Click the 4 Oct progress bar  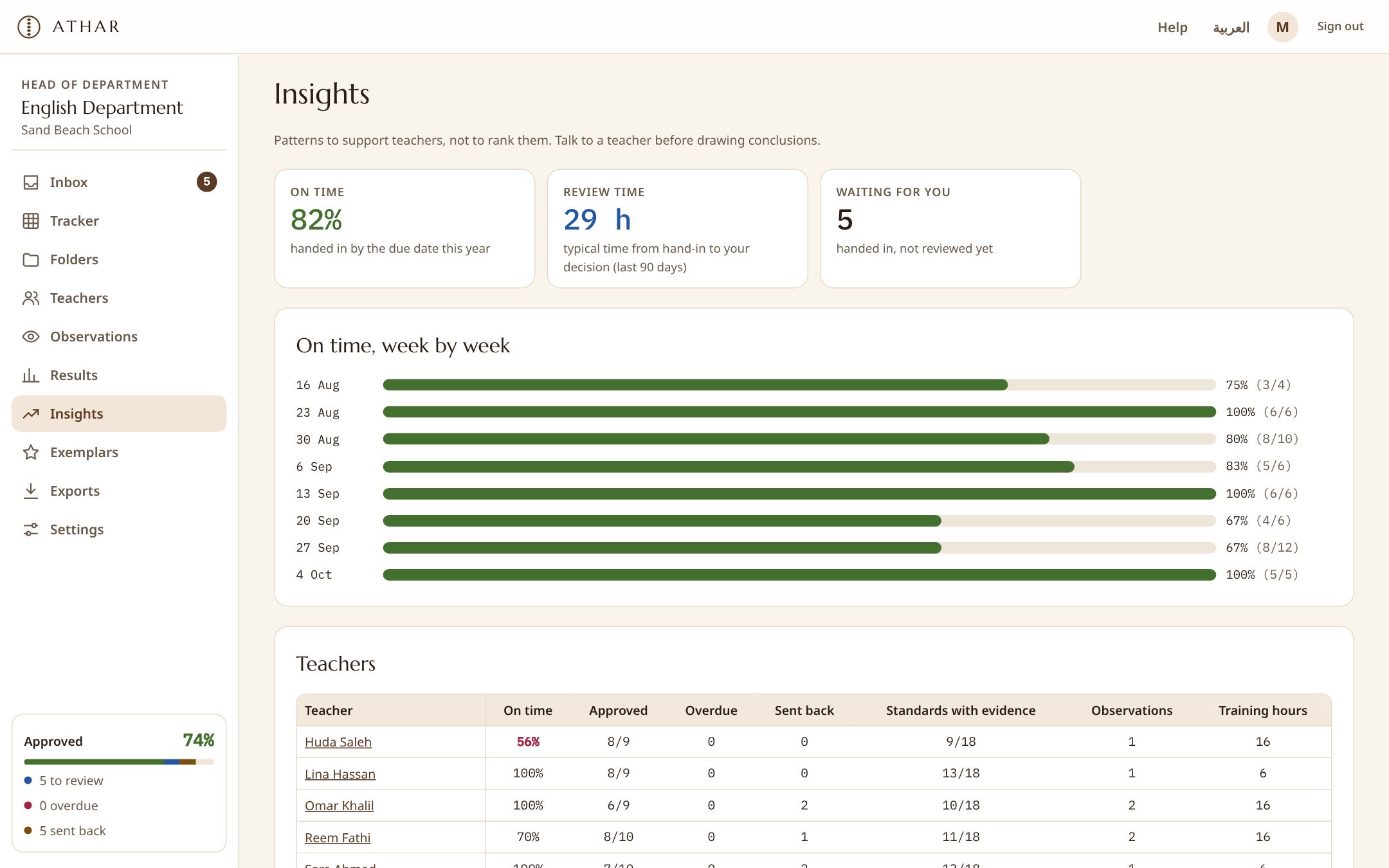pos(799,575)
